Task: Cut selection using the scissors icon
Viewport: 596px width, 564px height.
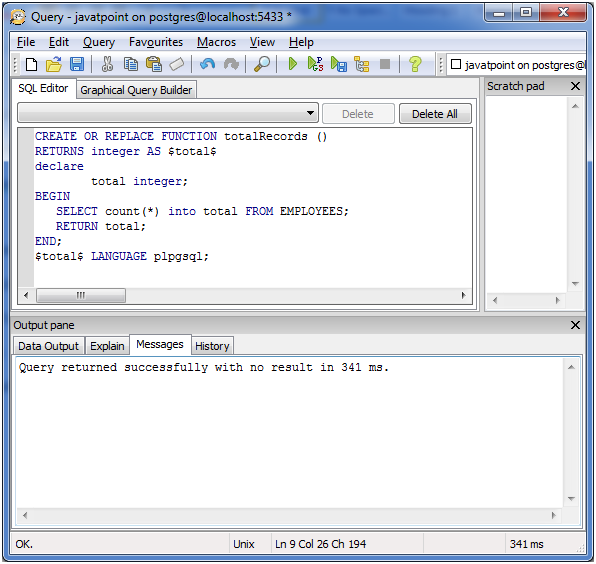Action: coord(107,65)
